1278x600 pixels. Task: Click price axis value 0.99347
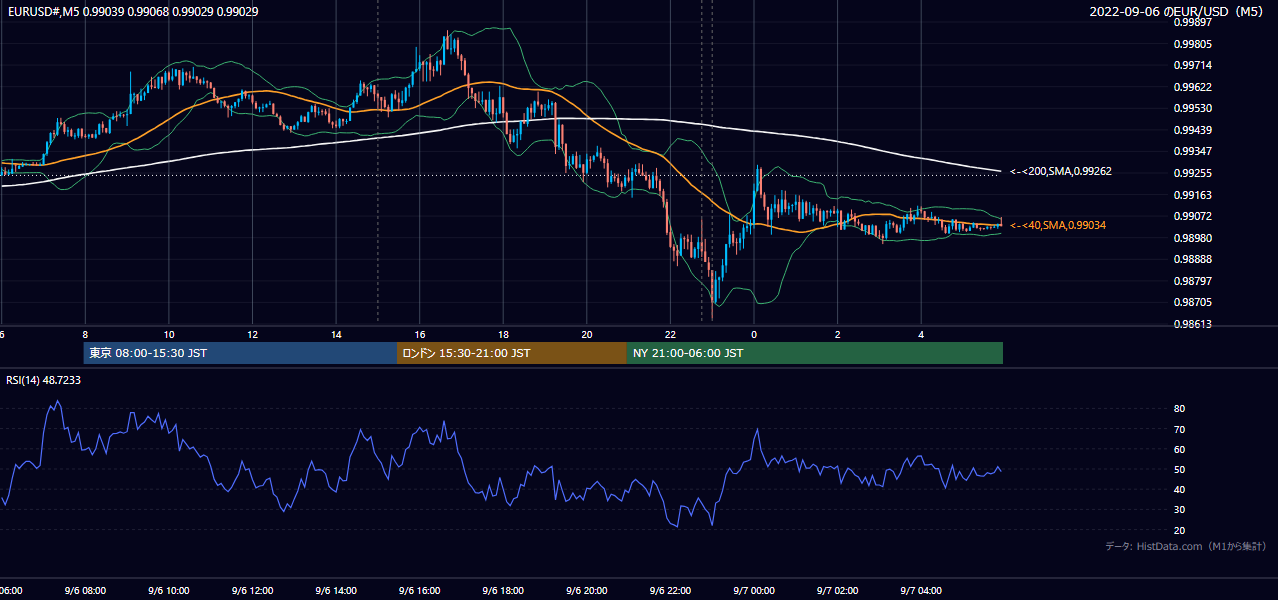1192,151
